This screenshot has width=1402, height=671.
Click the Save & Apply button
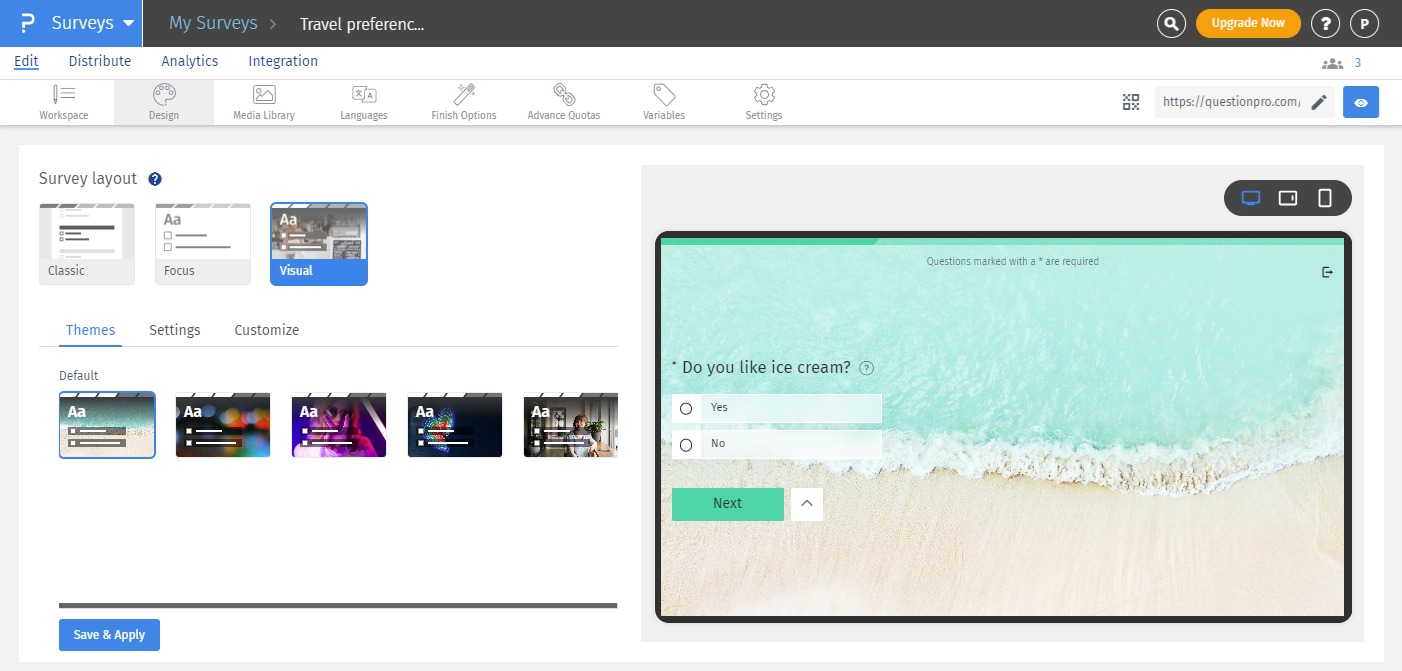tap(109, 635)
